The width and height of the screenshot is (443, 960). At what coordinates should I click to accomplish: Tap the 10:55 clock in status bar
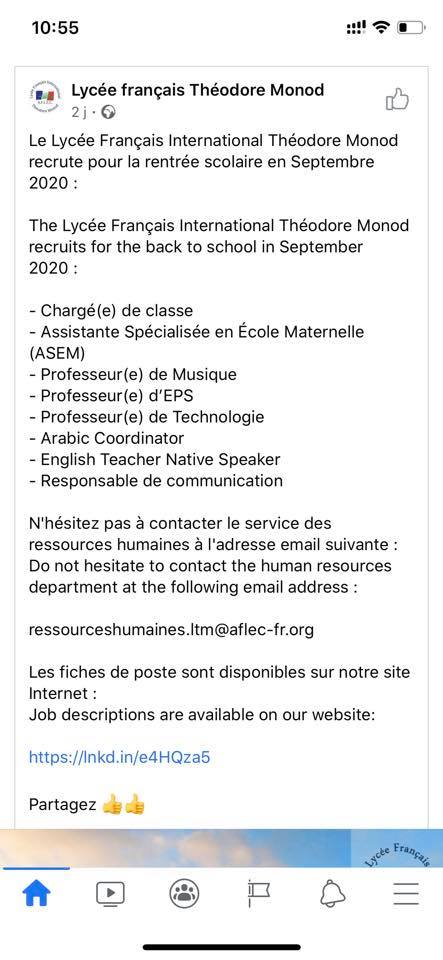coord(55,28)
